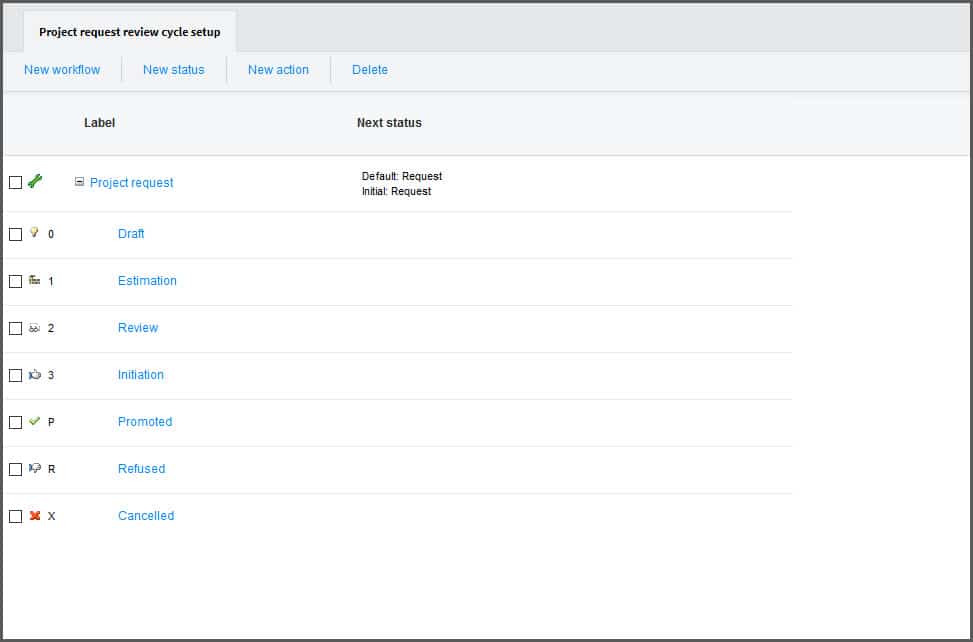Check the Project request workflow checkbox
This screenshot has height=642, width=973.
15,183
